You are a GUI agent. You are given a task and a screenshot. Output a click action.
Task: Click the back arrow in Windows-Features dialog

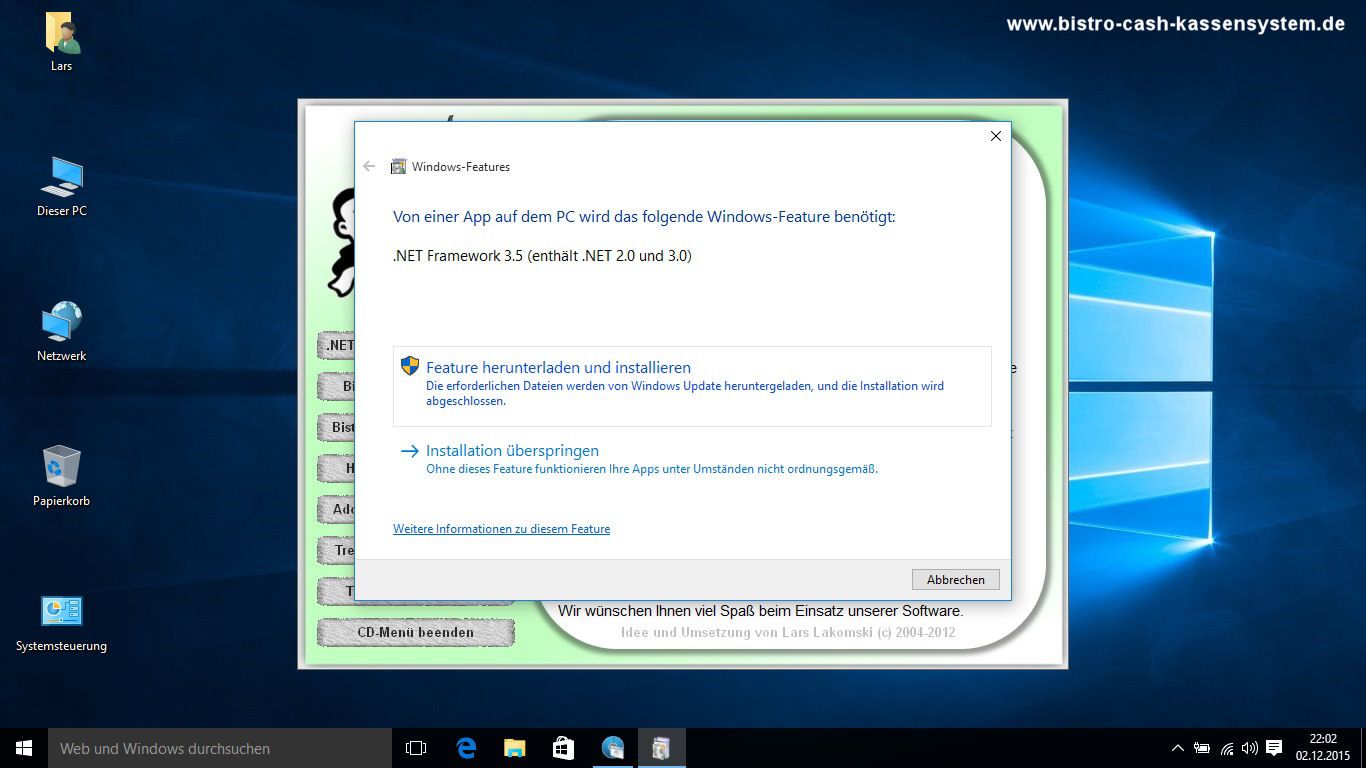369,167
